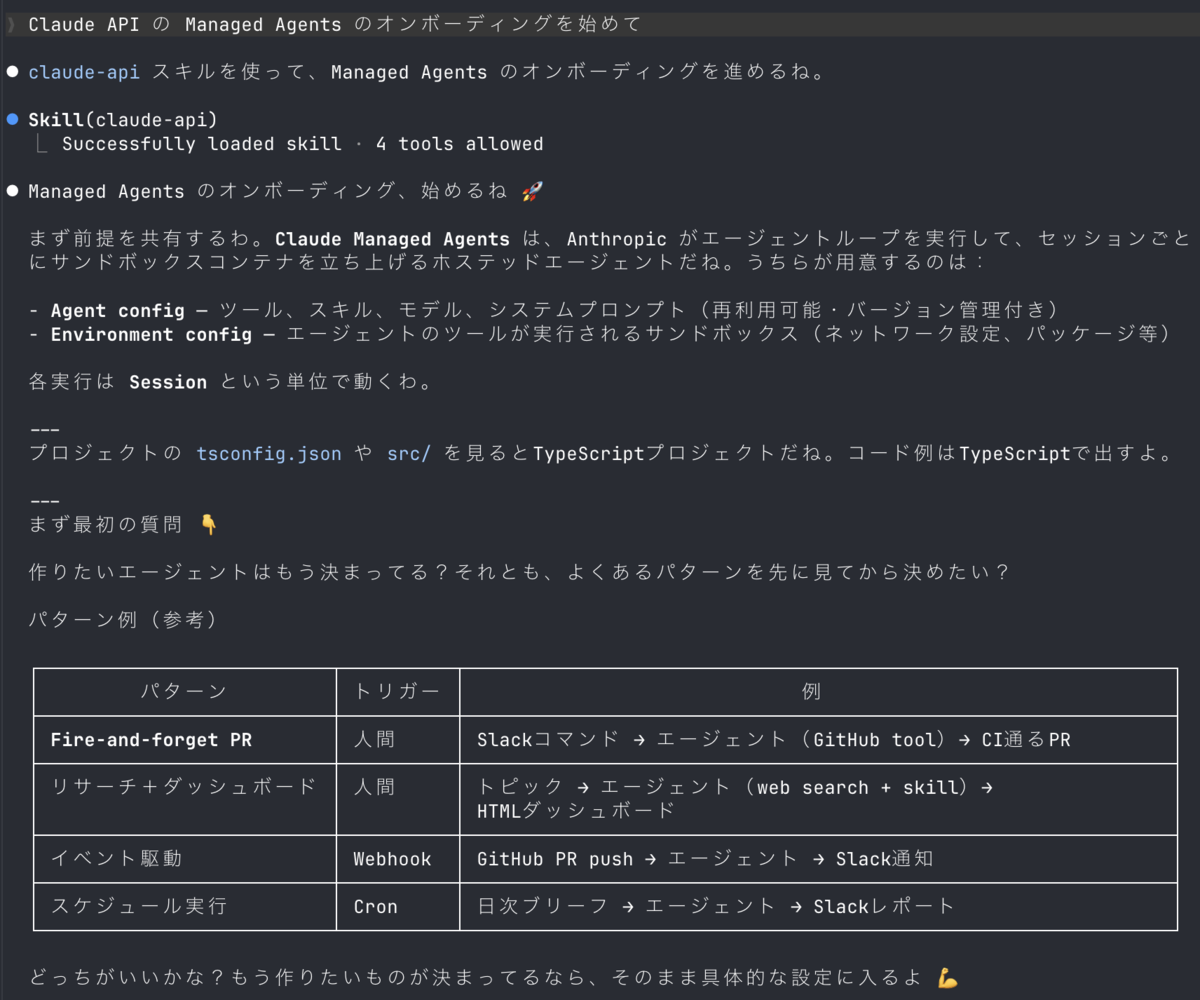Screen dimensions: 1200x1000
Task: Open the tsconfig.json file link
Action: [269, 453]
